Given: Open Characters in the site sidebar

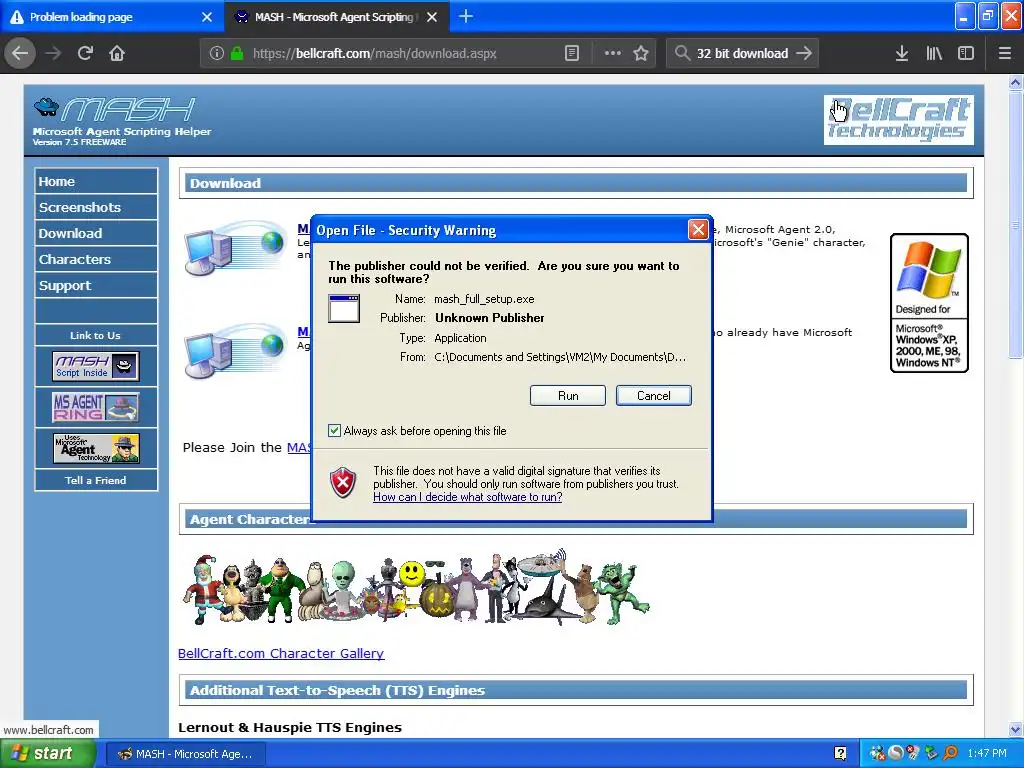Looking at the screenshot, I should (x=96, y=259).
